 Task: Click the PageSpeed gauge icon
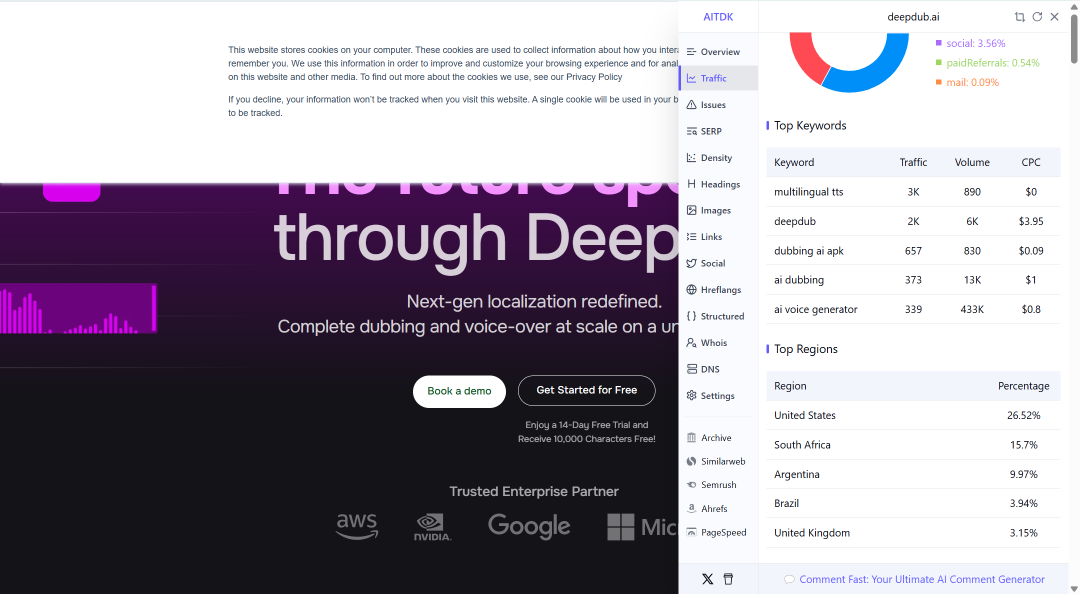coord(692,532)
